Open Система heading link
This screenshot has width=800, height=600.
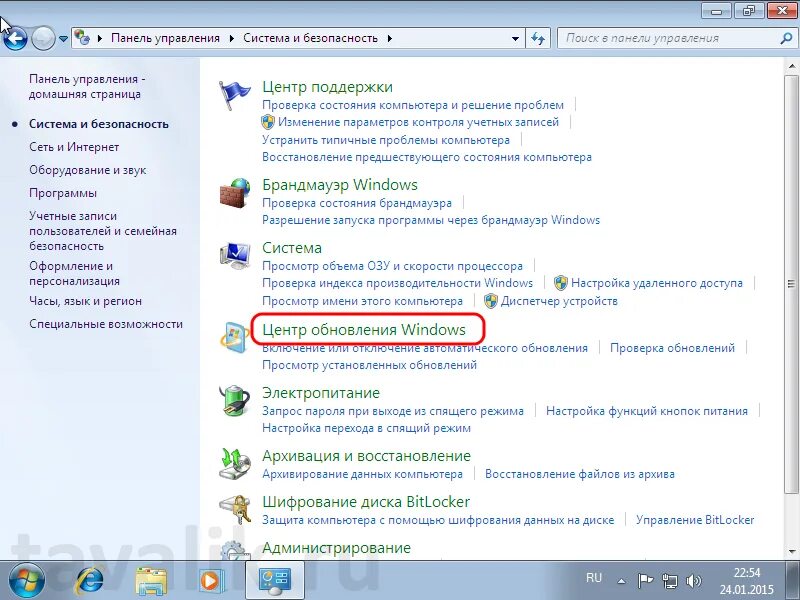click(292, 248)
